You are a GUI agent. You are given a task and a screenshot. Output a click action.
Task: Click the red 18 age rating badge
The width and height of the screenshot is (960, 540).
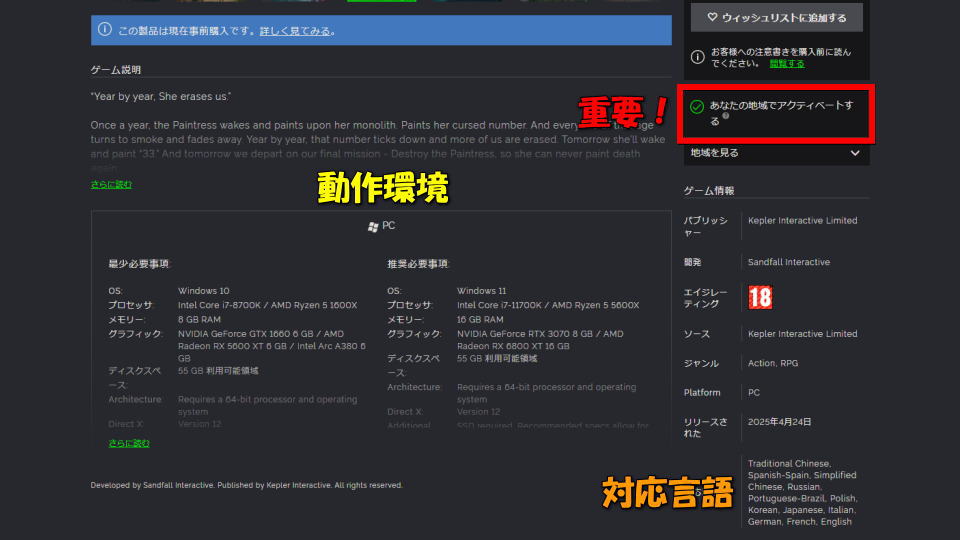pos(759,297)
